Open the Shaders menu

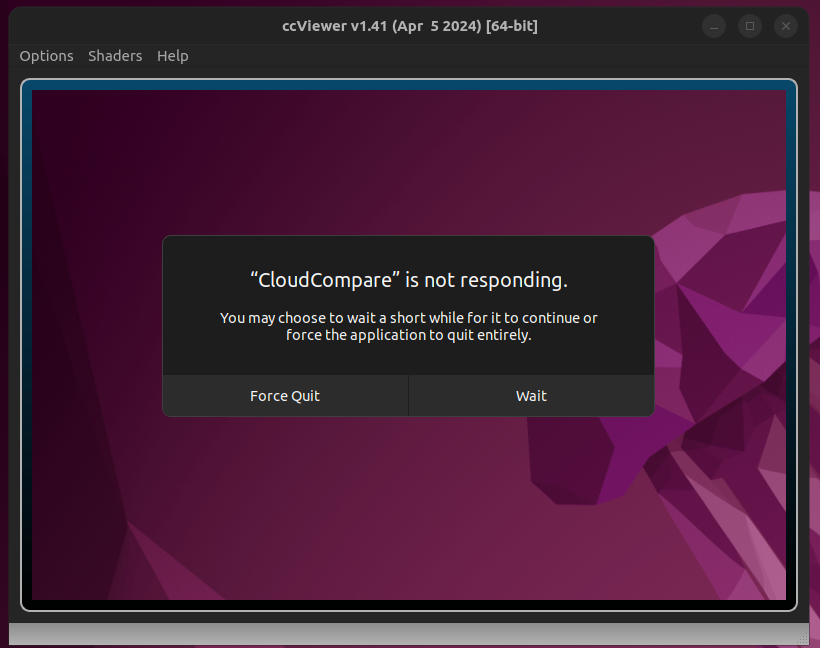(114, 56)
